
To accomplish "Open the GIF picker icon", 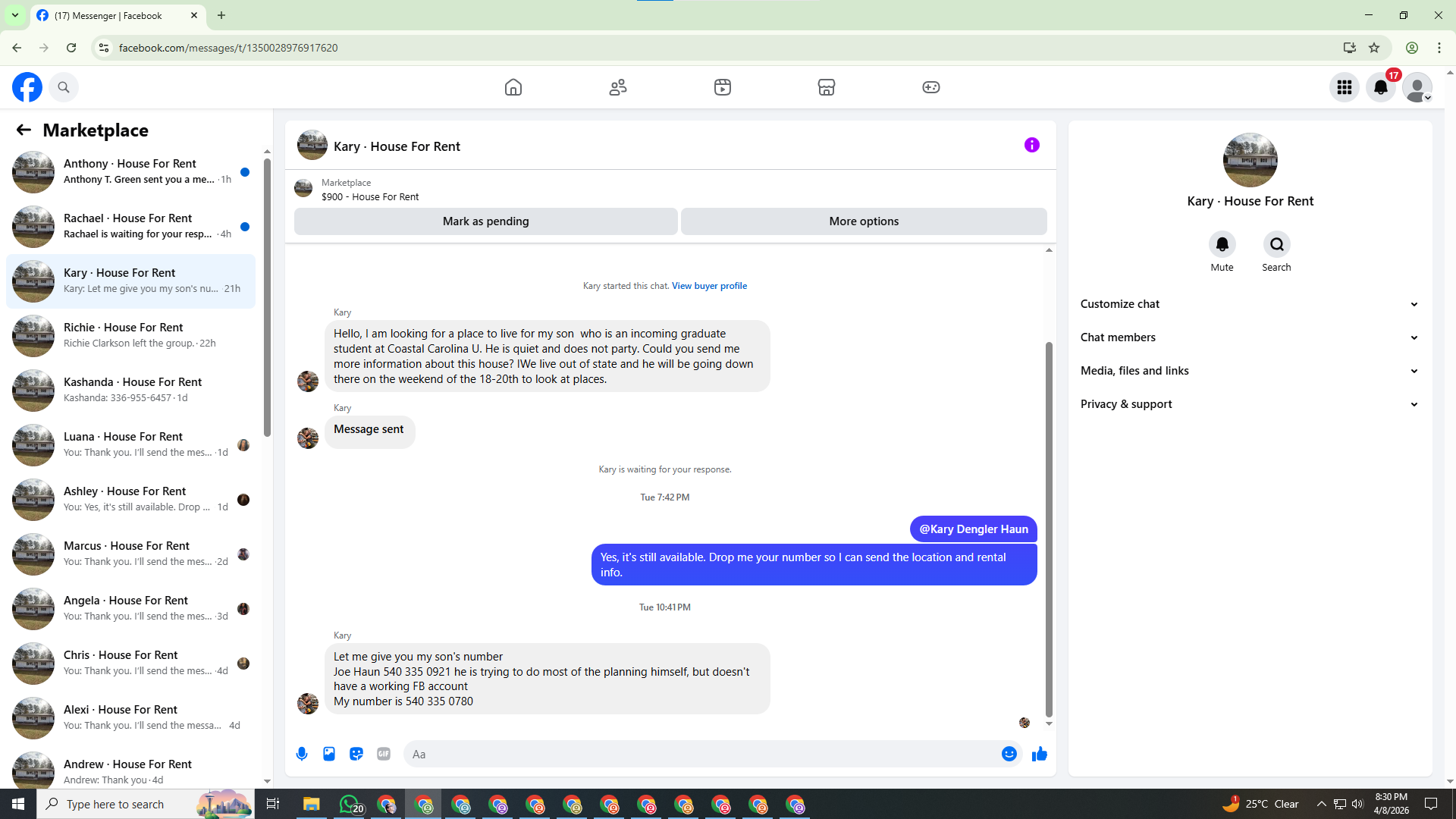I will click(384, 754).
